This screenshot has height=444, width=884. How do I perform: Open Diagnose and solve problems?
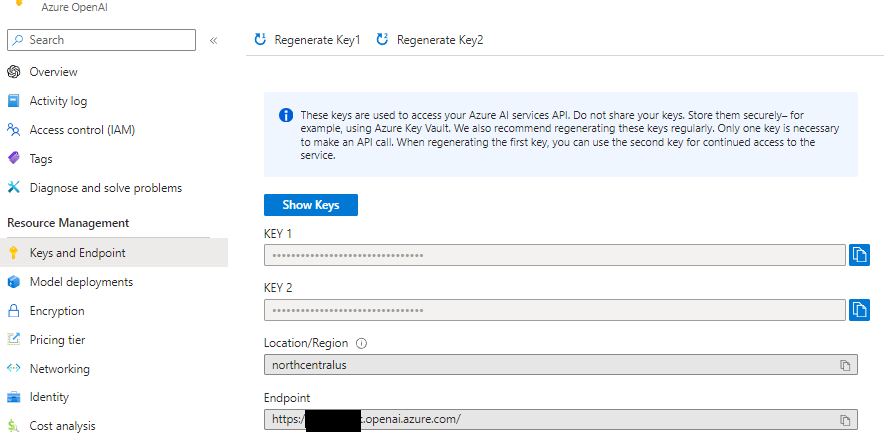(105, 188)
